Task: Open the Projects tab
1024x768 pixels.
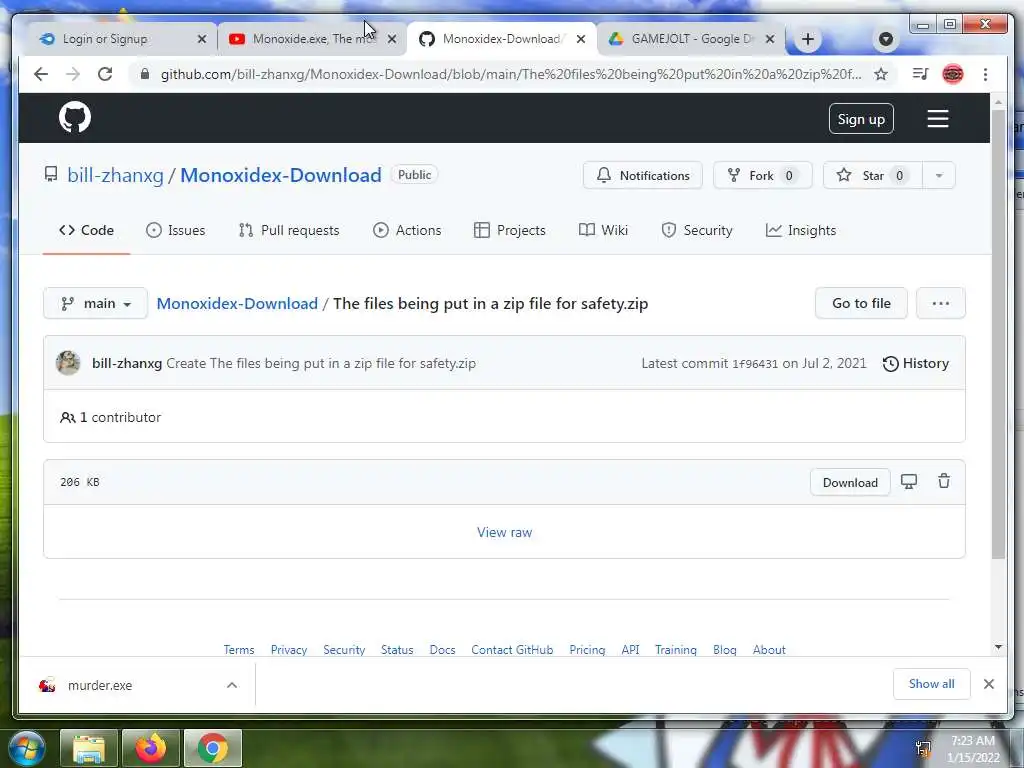Action: (x=509, y=230)
